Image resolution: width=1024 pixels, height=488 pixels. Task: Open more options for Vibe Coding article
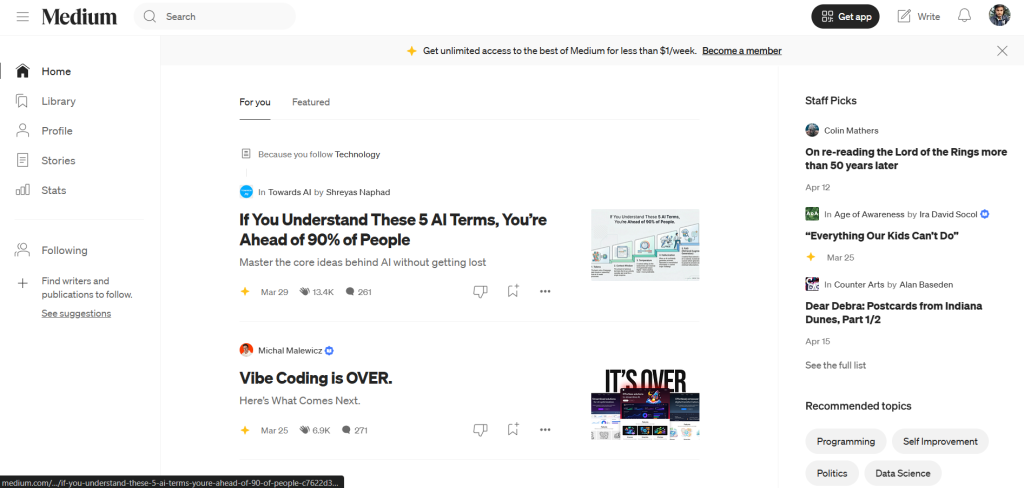coord(545,430)
